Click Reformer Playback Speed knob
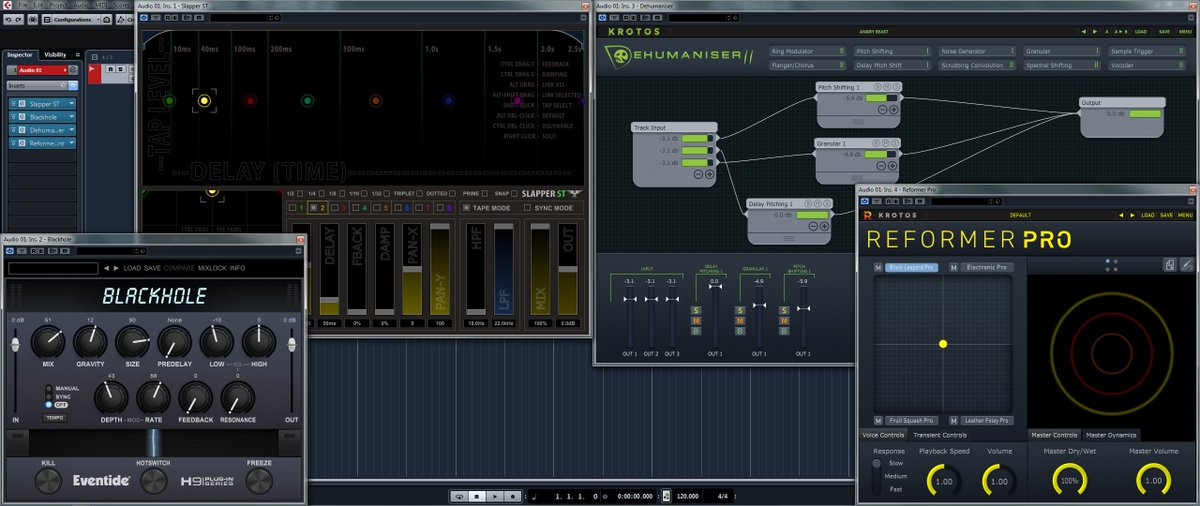This screenshot has height=506, width=1200. click(942, 482)
